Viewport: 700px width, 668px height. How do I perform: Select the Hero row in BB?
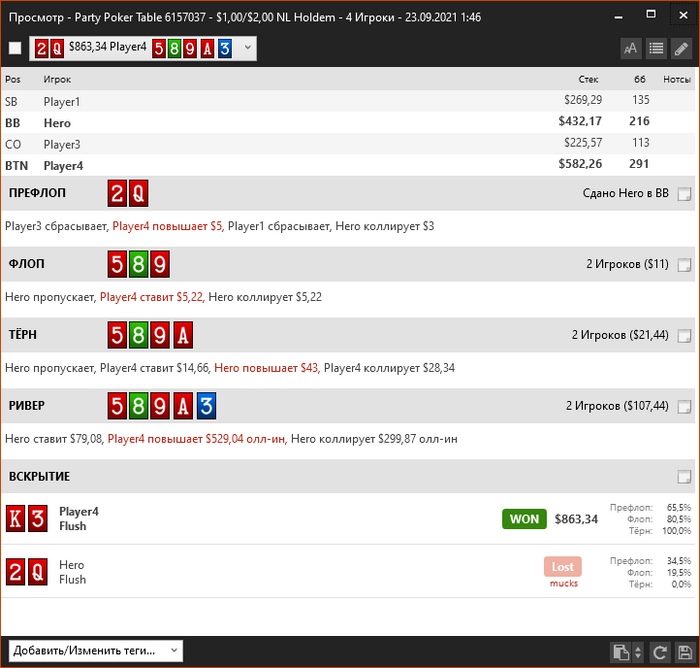click(348, 122)
